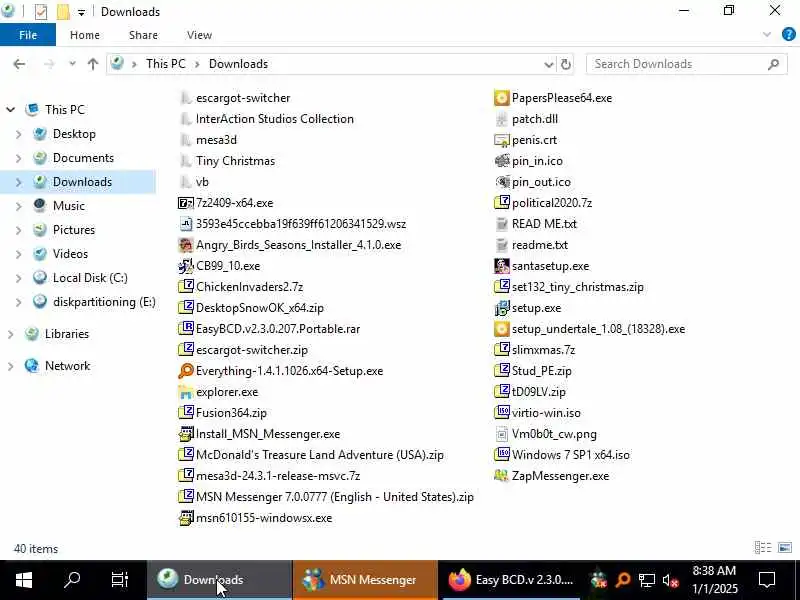Click the setup_undertale_1.08 exe icon

[502, 329]
